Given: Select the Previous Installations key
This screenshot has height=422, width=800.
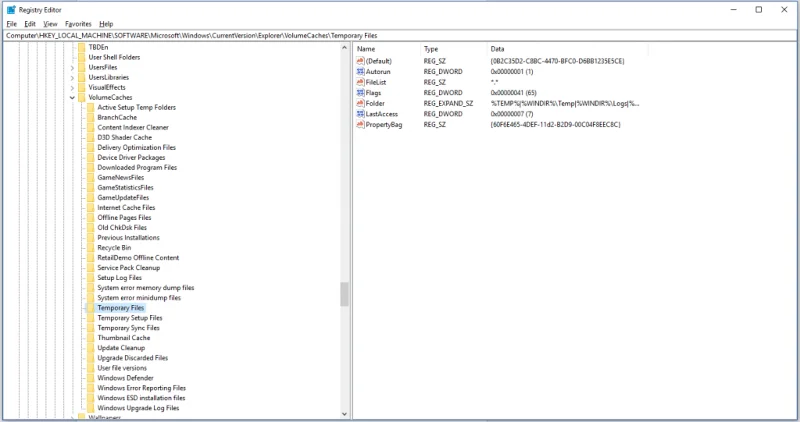Looking at the screenshot, I should [128, 238].
